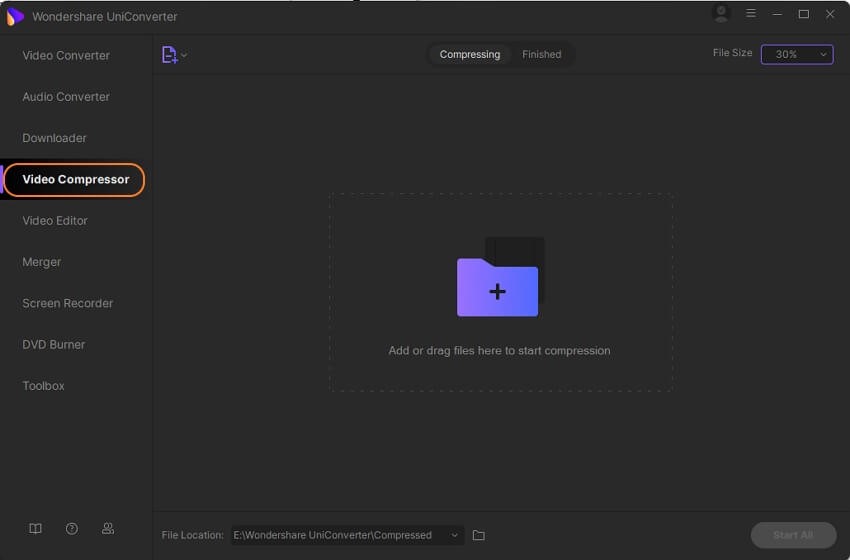The width and height of the screenshot is (850, 560).
Task: Select the Compressing tab
Action: (x=469, y=54)
